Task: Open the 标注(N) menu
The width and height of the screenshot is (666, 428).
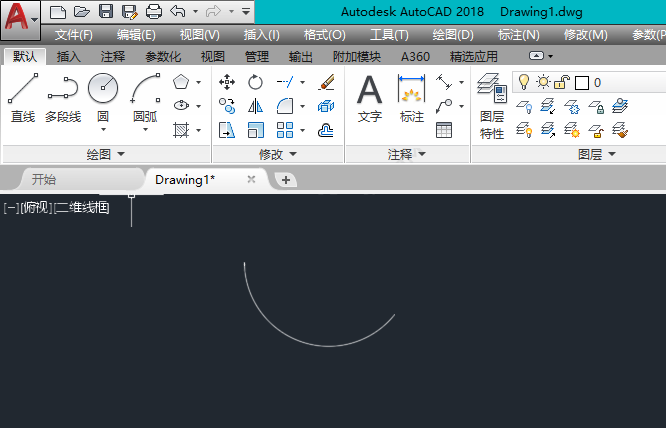Action: point(518,35)
